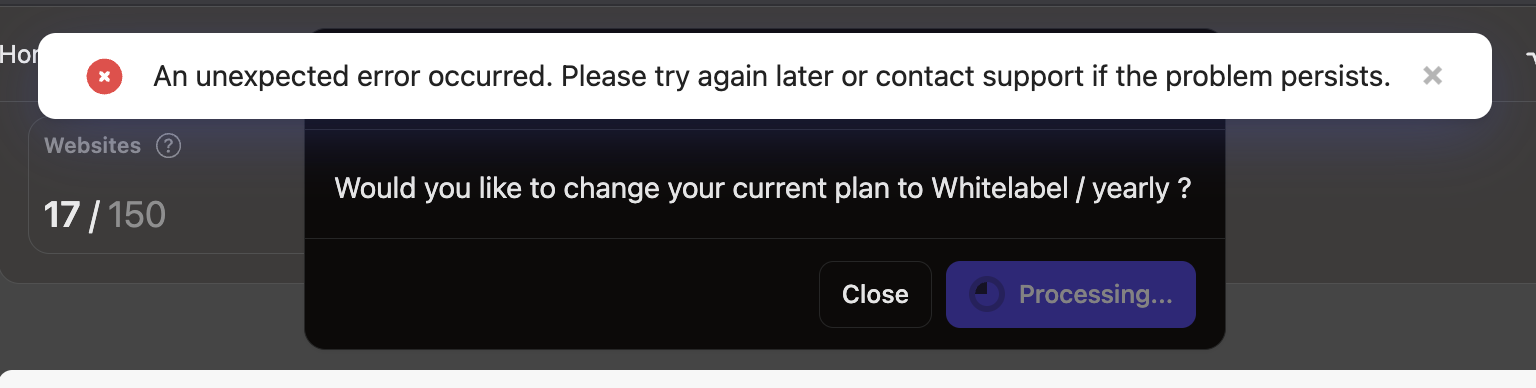
Task: Click the red error icon in the notification
Action: [104, 77]
